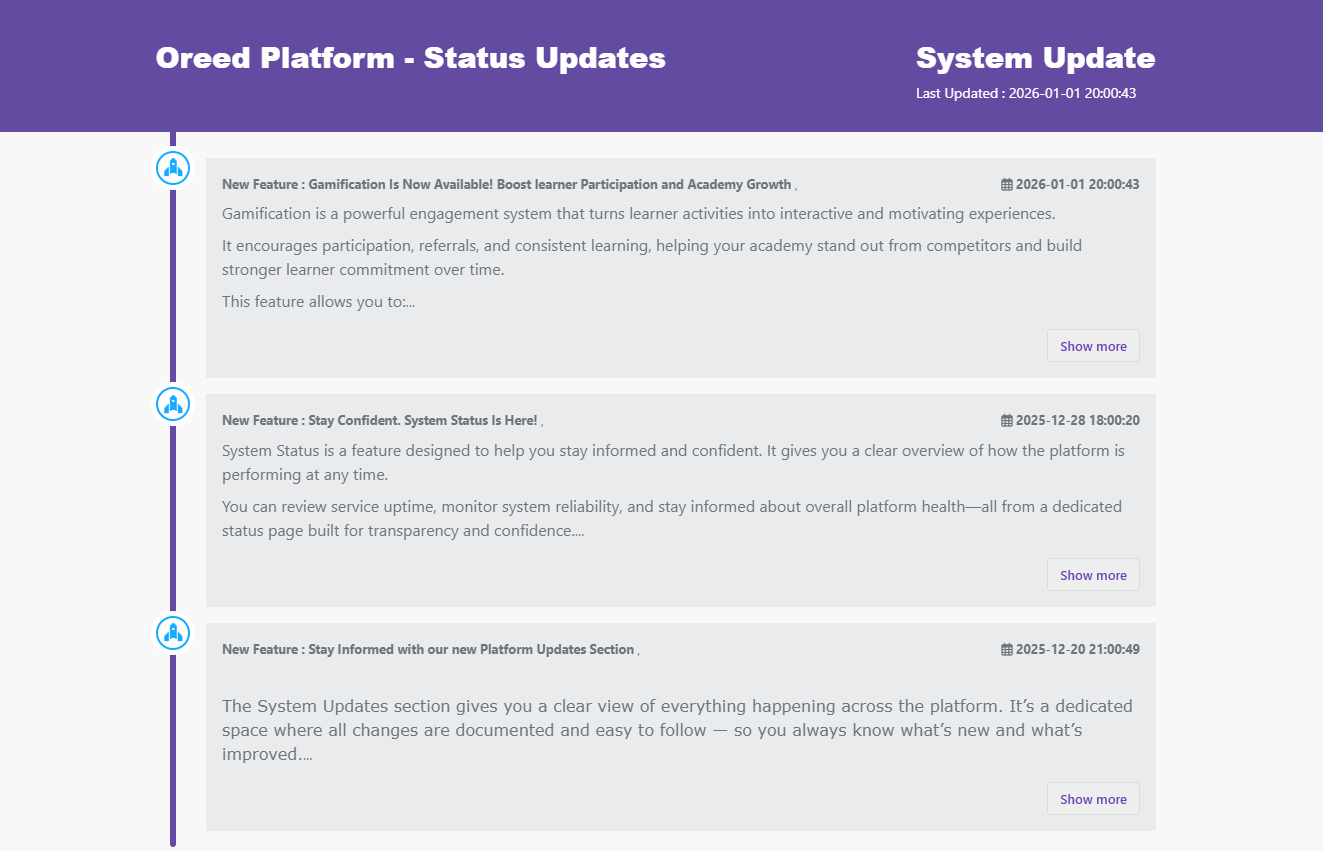This screenshot has width=1323, height=851.
Task: Show more of the System Status update
Action: pos(1092,575)
